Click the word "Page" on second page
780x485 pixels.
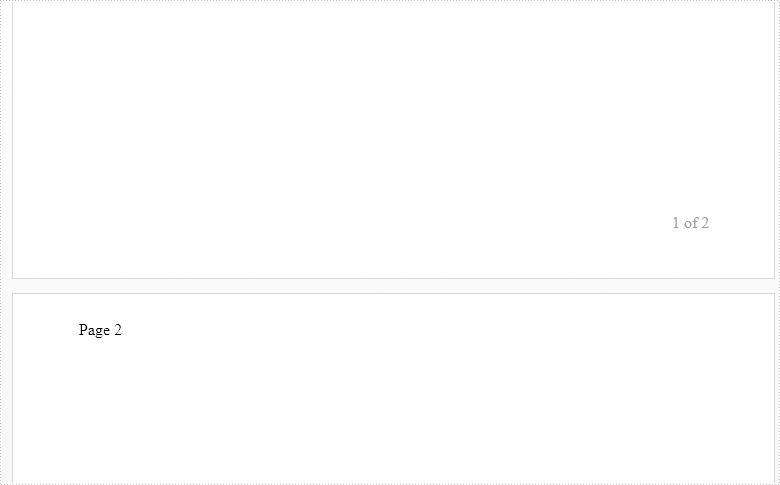click(x=94, y=330)
